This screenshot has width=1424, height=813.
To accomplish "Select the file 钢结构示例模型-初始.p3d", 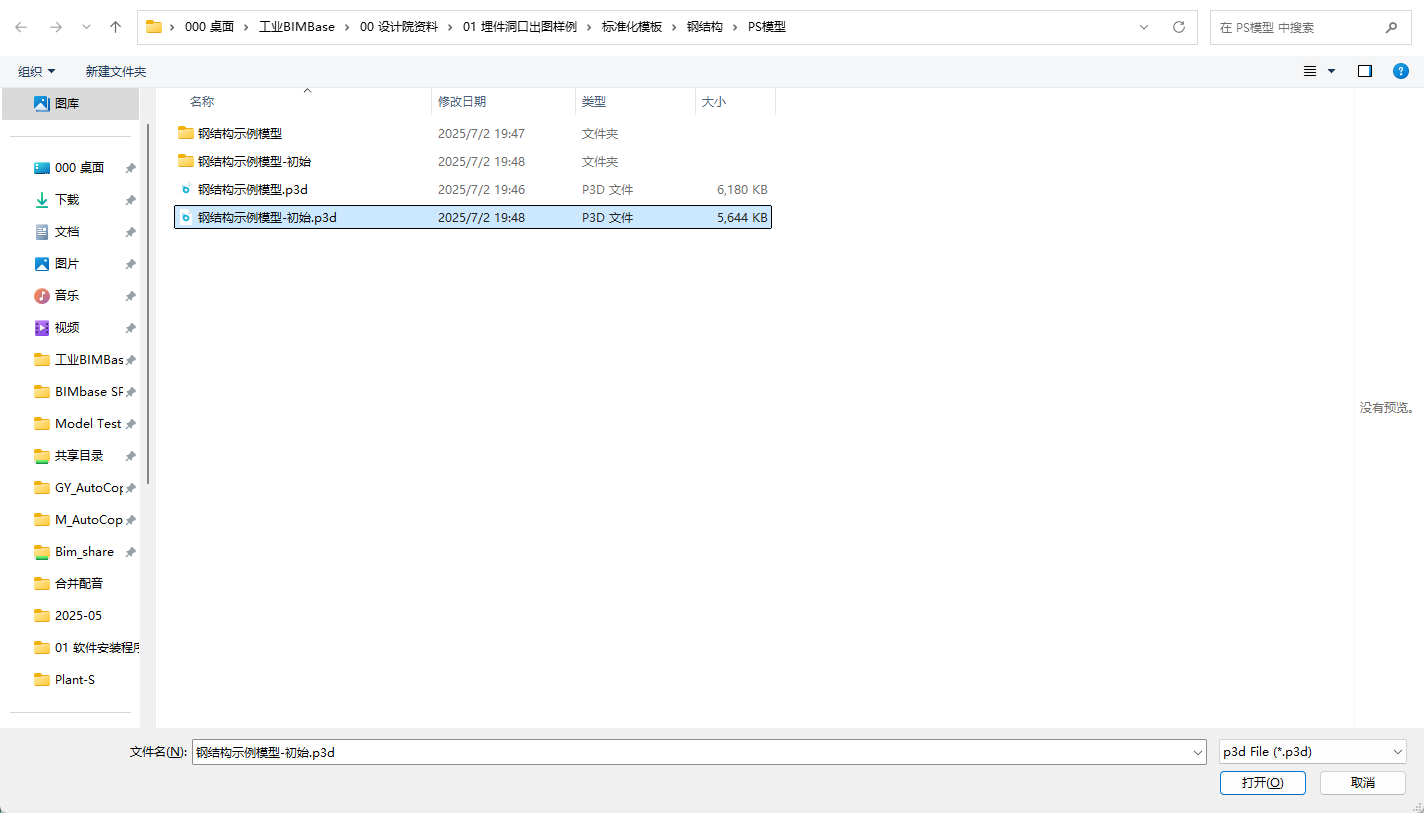I will pyautogui.click(x=473, y=217).
